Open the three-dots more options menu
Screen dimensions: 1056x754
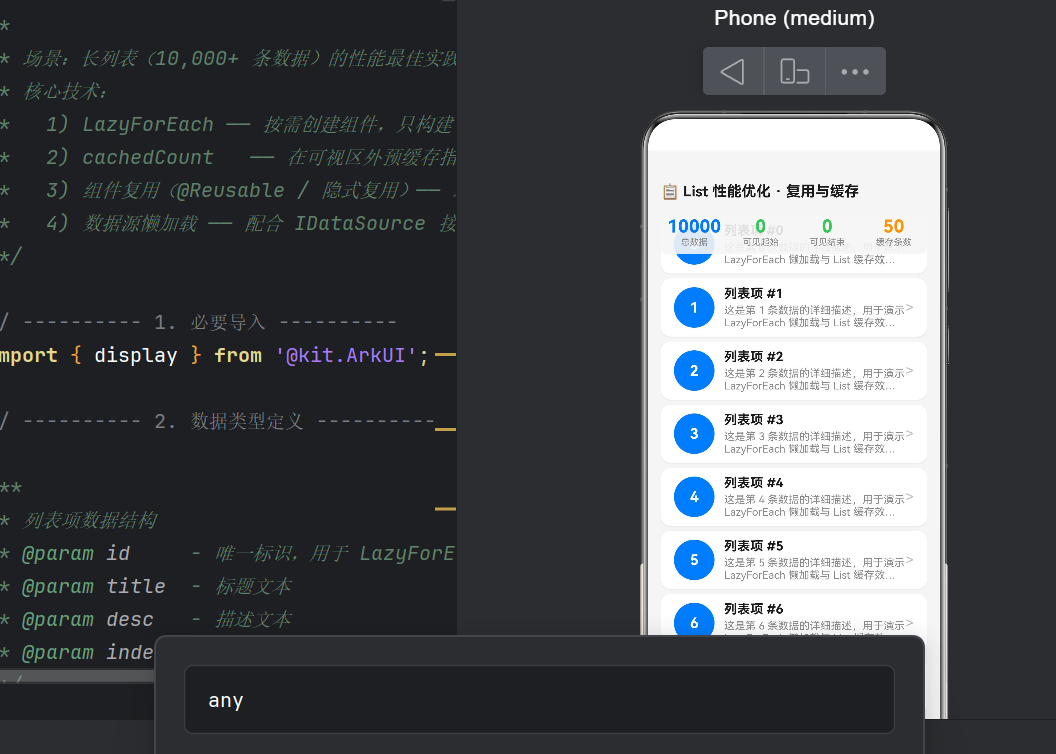click(x=855, y=71)
